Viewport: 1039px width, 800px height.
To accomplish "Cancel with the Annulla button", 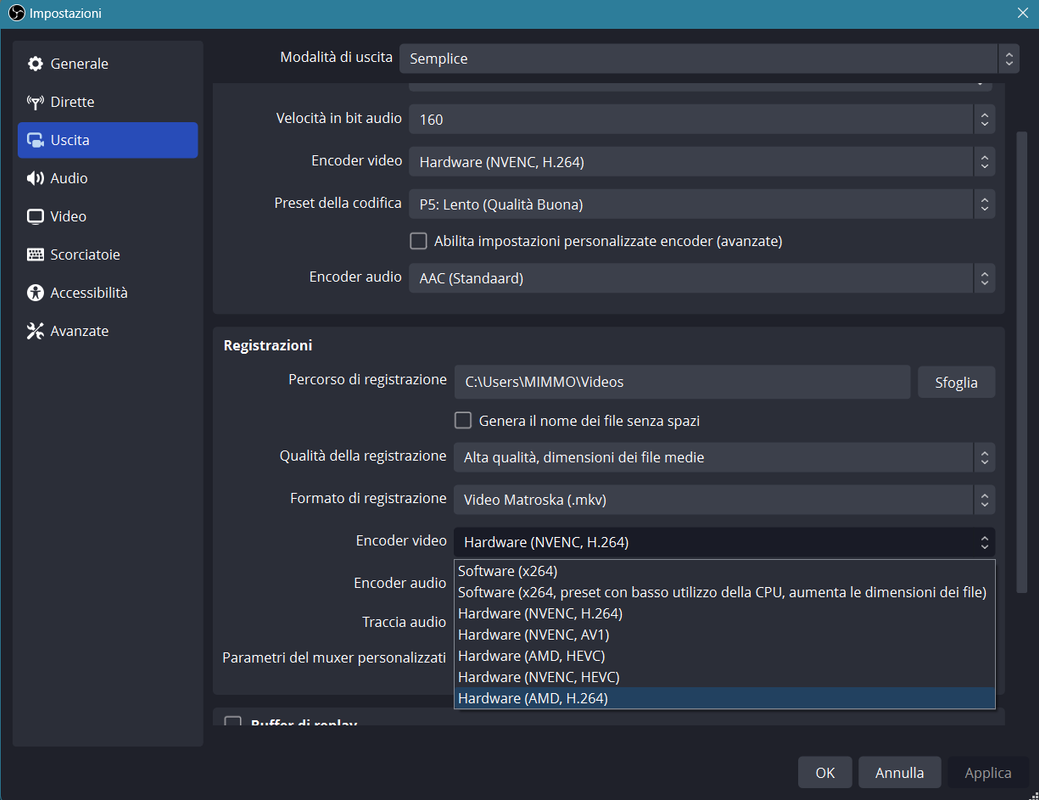I will (x=899, y=773).
